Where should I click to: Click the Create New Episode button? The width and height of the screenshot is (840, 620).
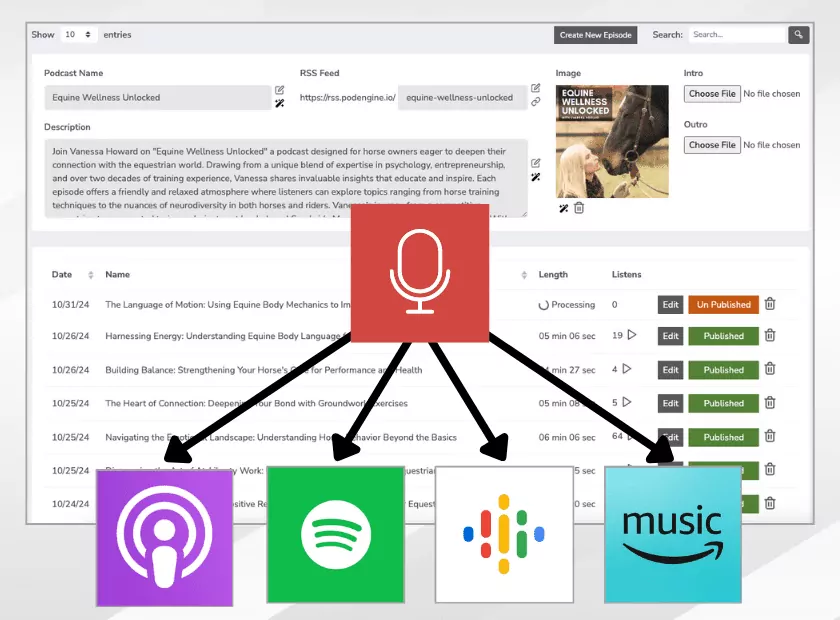pyautogui.click(x=595, y=35)
